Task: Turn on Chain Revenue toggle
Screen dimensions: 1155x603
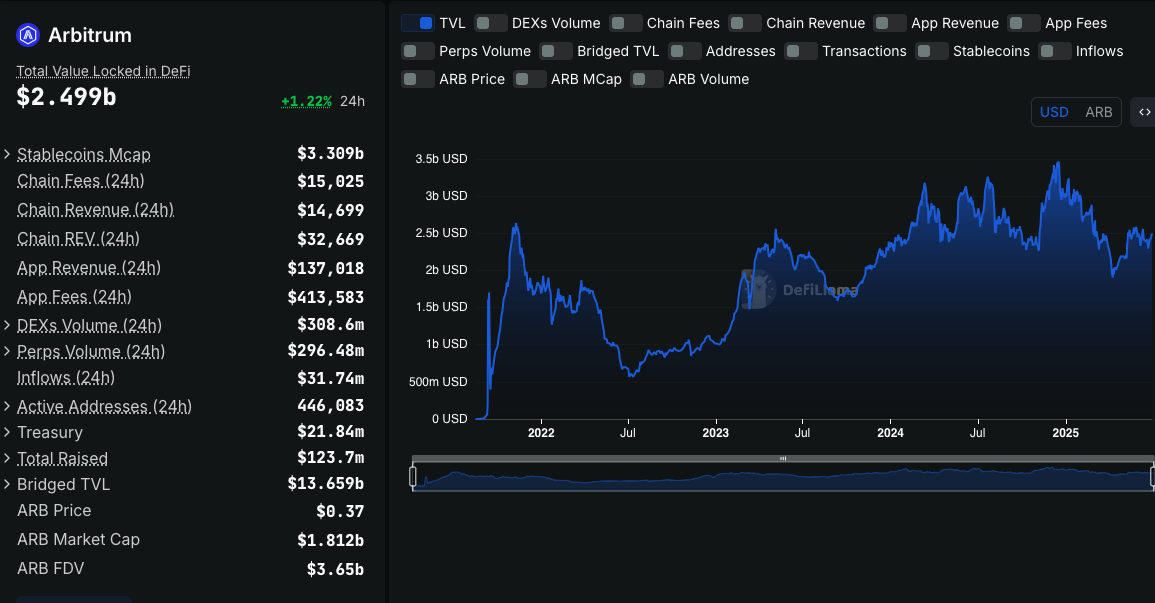Action: click(745, 23)
